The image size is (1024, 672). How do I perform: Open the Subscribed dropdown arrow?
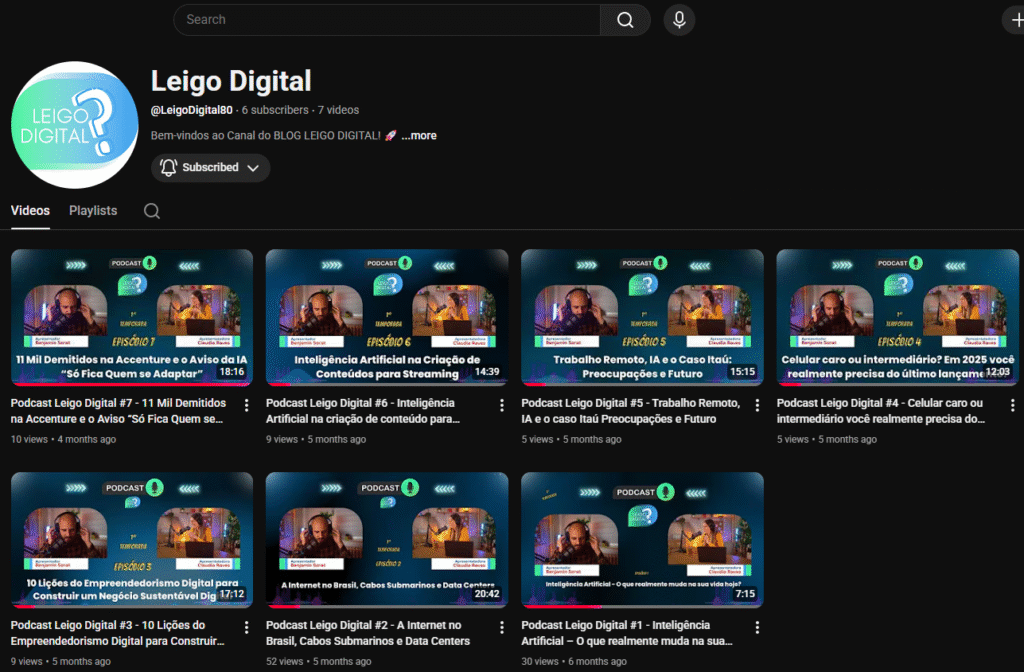pos(254,168)
